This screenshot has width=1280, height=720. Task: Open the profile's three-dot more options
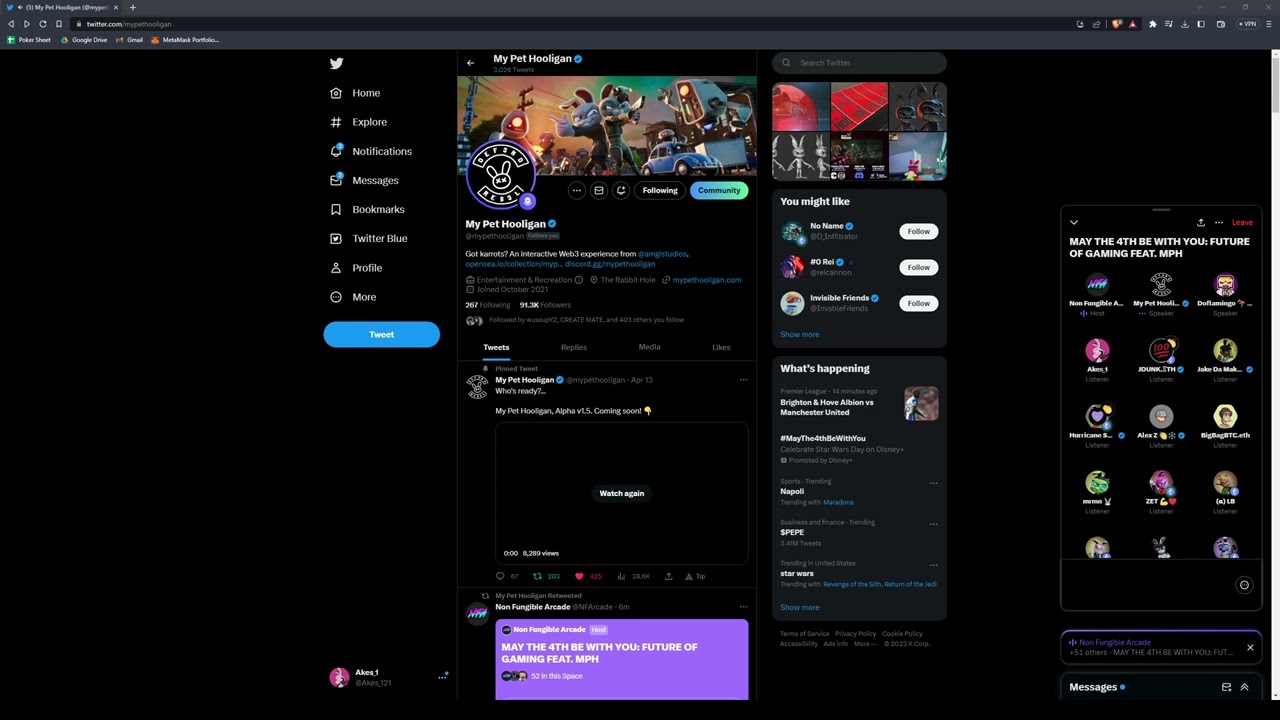577,190
